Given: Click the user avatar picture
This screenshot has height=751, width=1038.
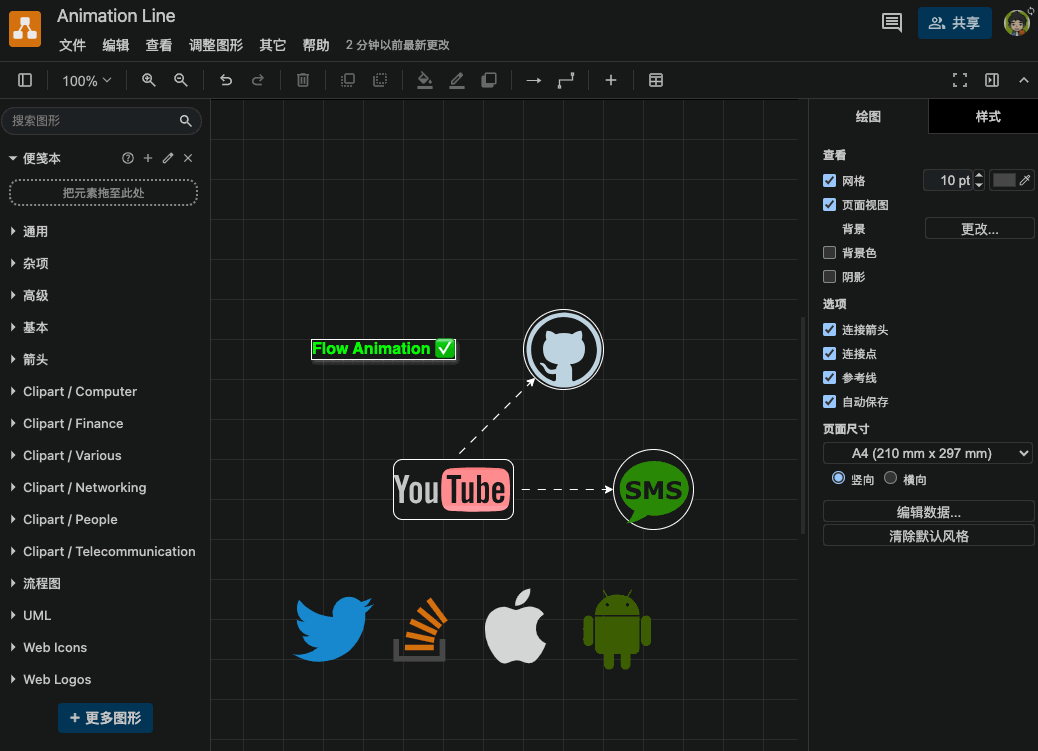Looking at the screenshot, I should (x=1017, y=23).
